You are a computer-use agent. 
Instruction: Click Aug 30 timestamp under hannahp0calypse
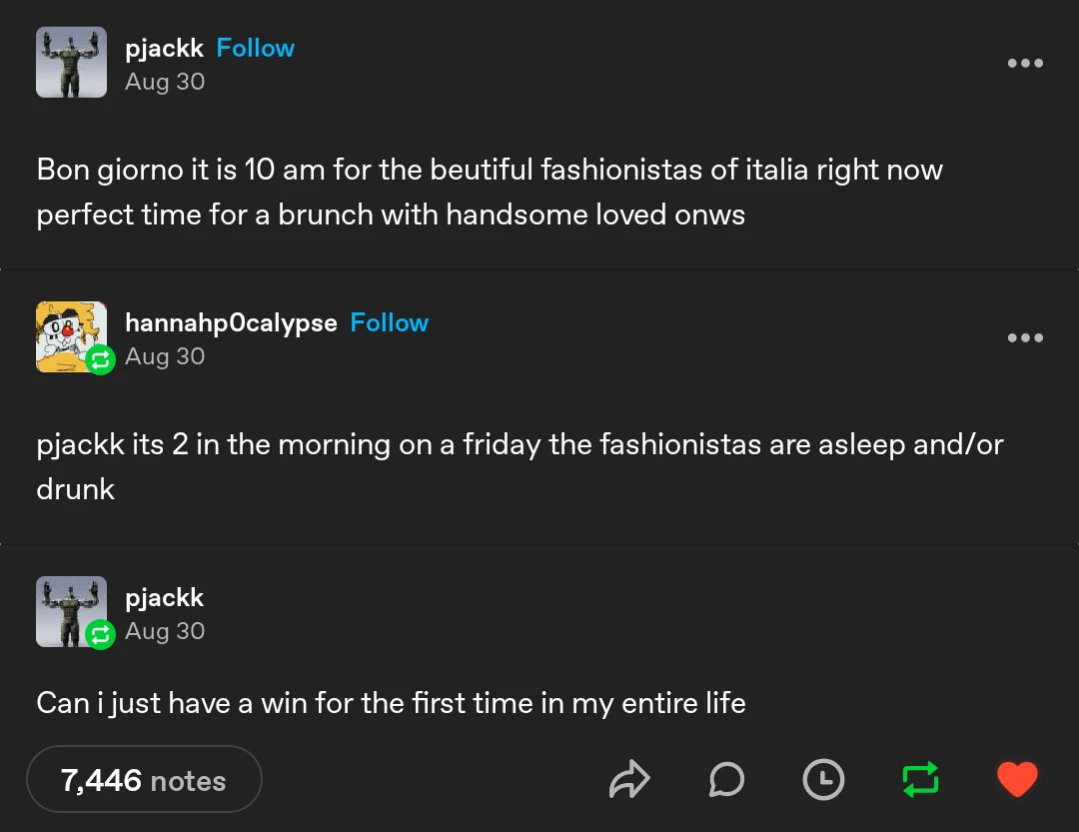165,357
